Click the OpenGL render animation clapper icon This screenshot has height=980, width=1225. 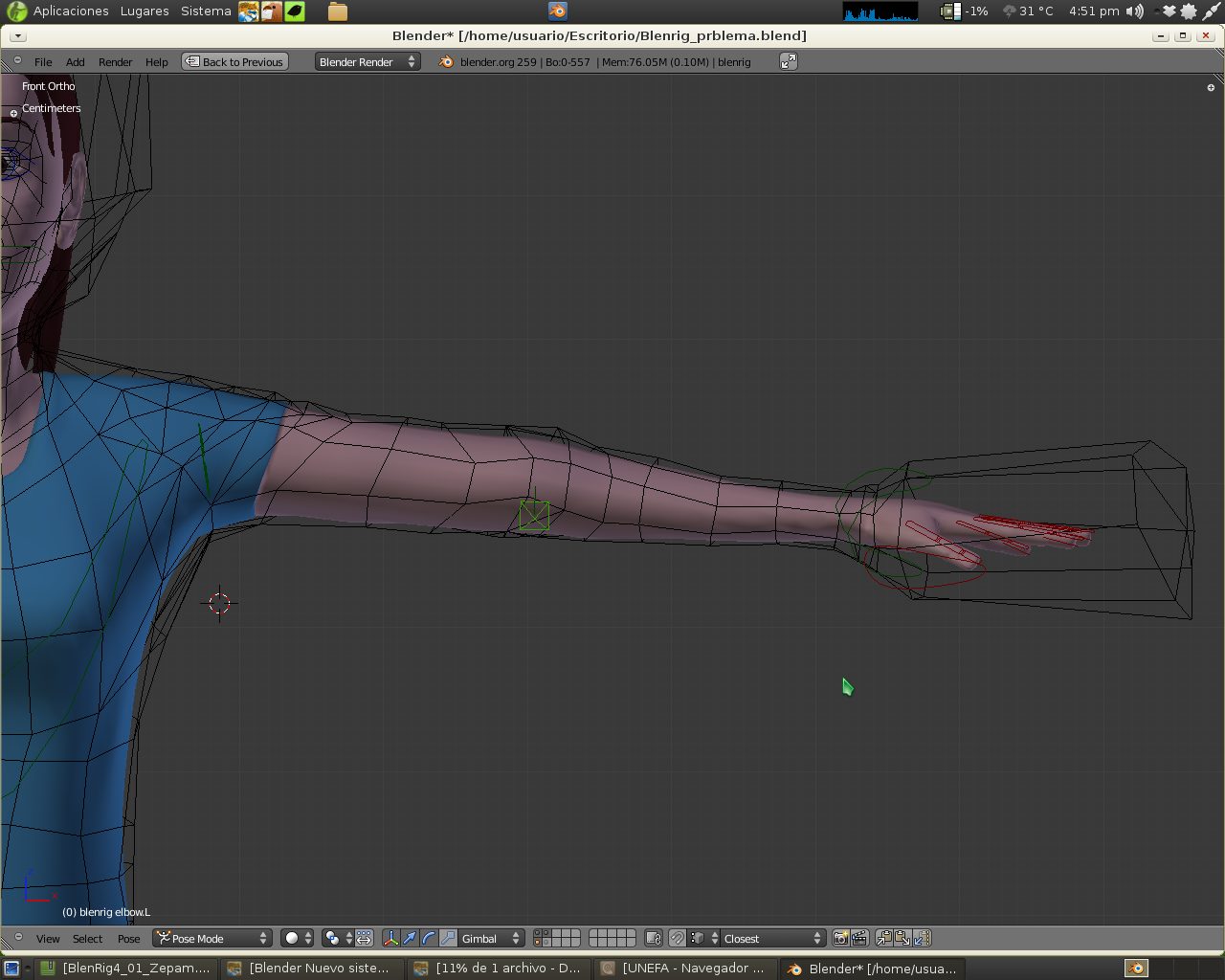pyautogui.click(x=859, y=938)
